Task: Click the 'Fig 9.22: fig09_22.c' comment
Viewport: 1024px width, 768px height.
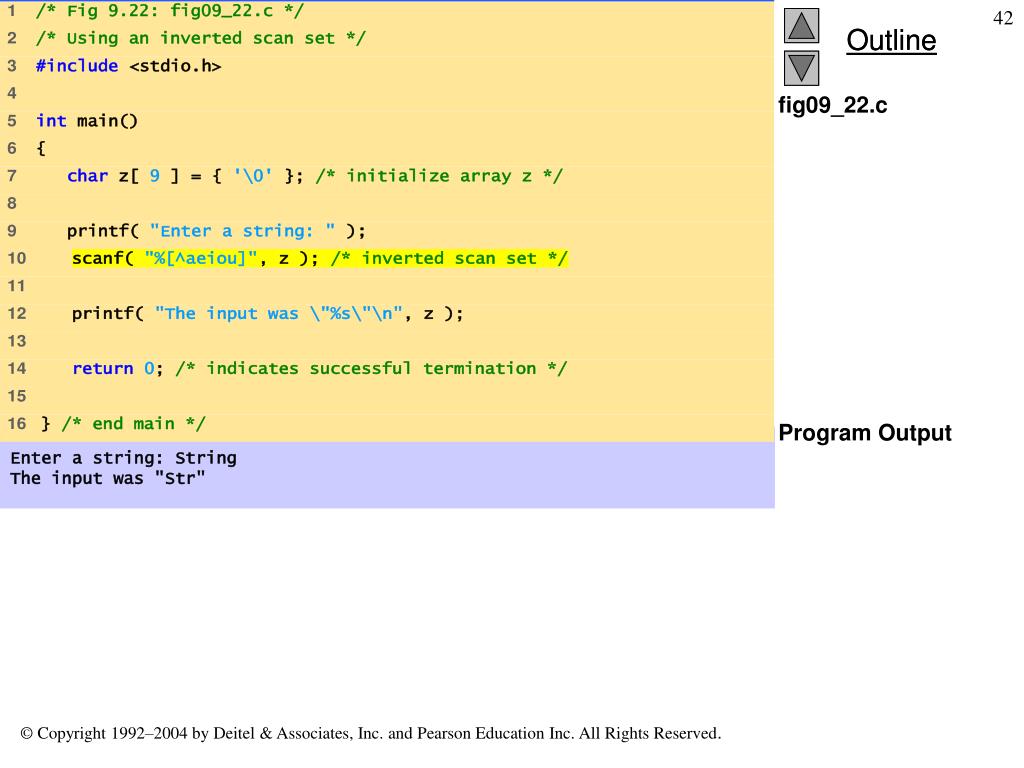Action: pyautogui.click(x=169, y=11)
